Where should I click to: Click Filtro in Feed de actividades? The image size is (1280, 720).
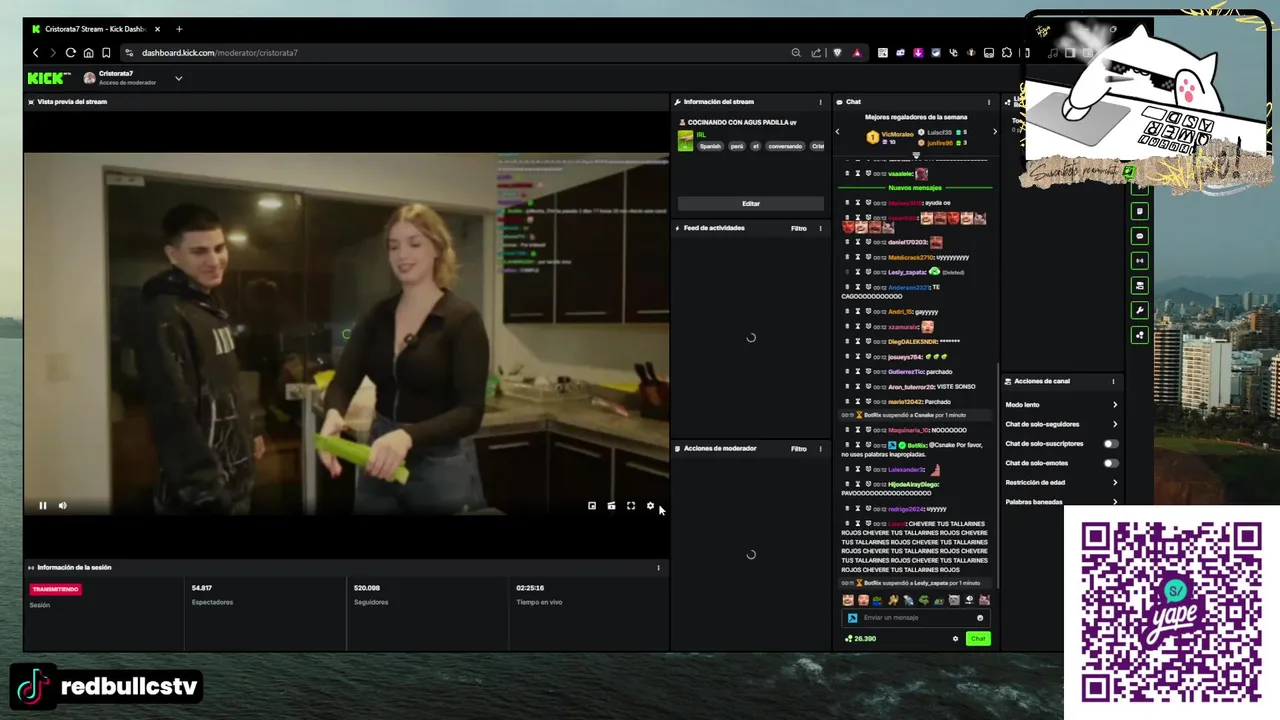pyautogui.click(x=798, y=228)
